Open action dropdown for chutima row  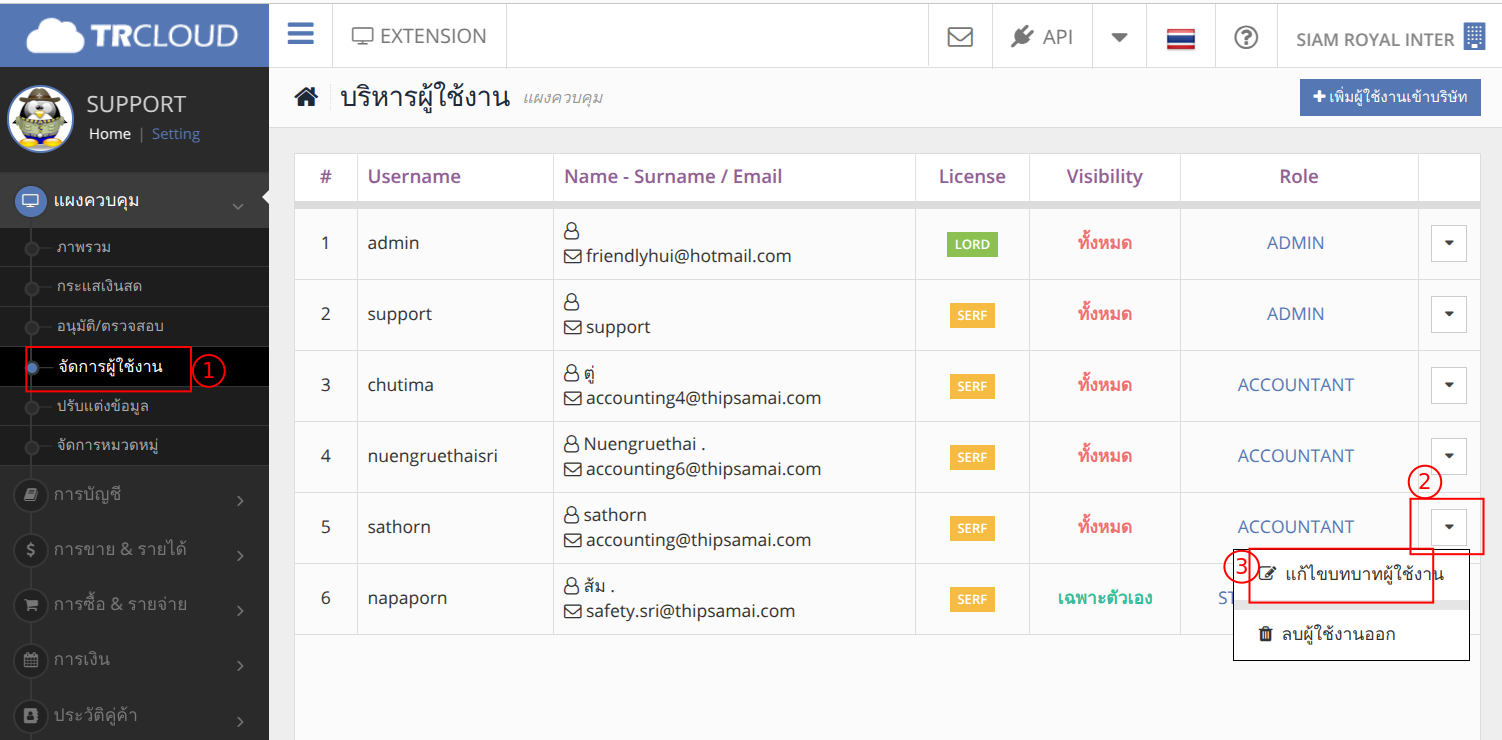pyautogui.click(x=1448, y=385)
